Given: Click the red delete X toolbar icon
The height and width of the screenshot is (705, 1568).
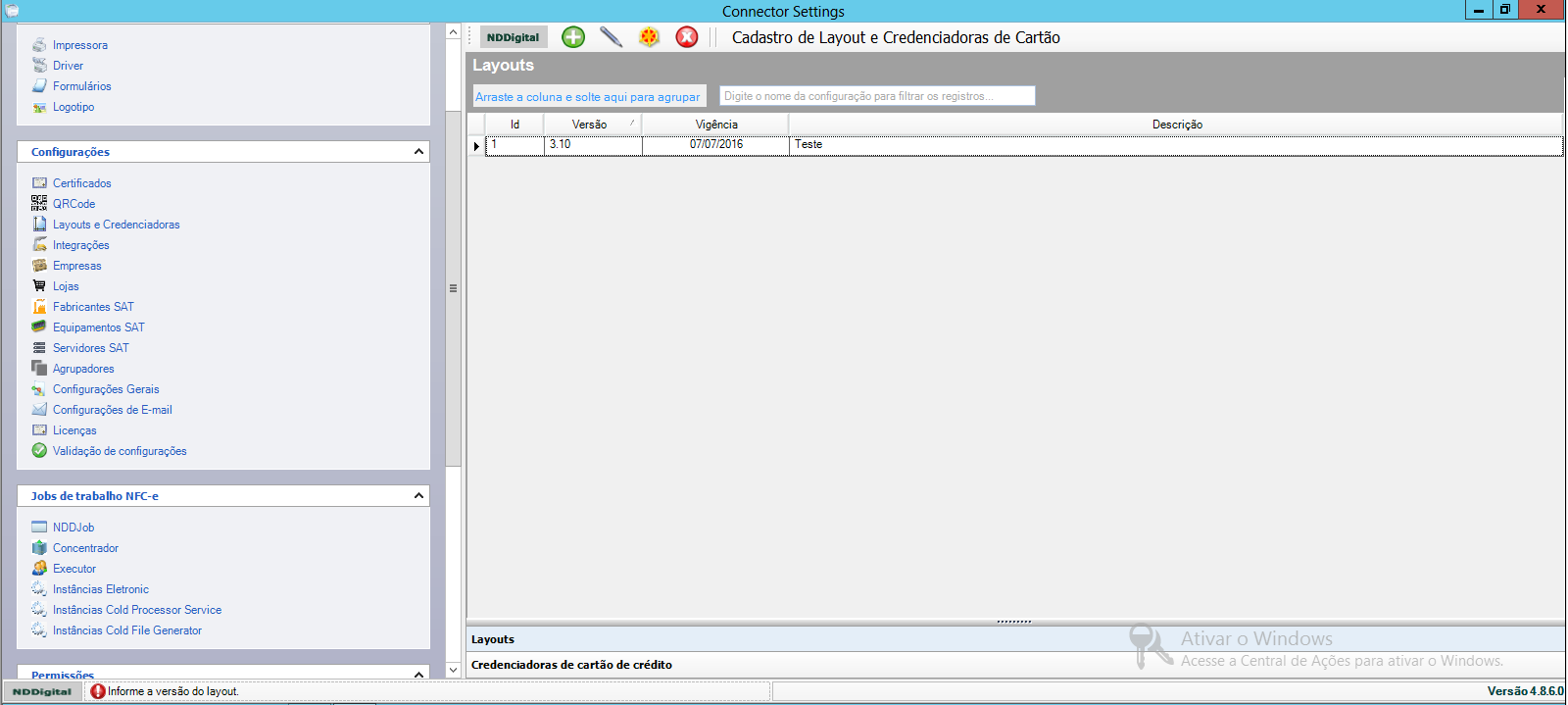Looking at the screenshot, I should point(687,37).
